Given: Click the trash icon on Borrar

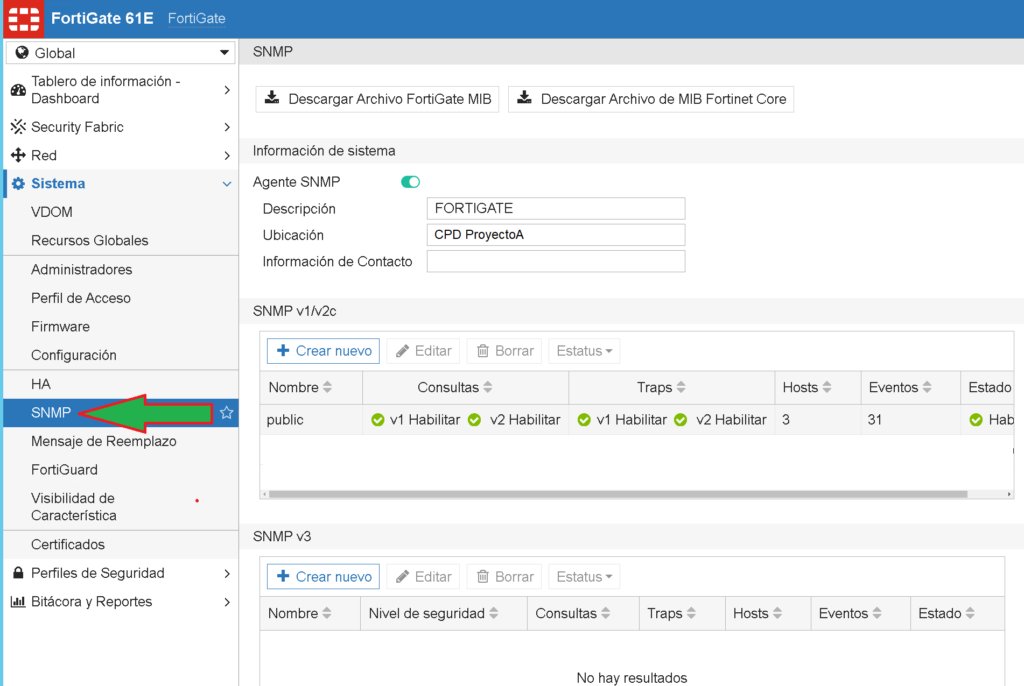Looking at the screenshot, I should point(482,350).
